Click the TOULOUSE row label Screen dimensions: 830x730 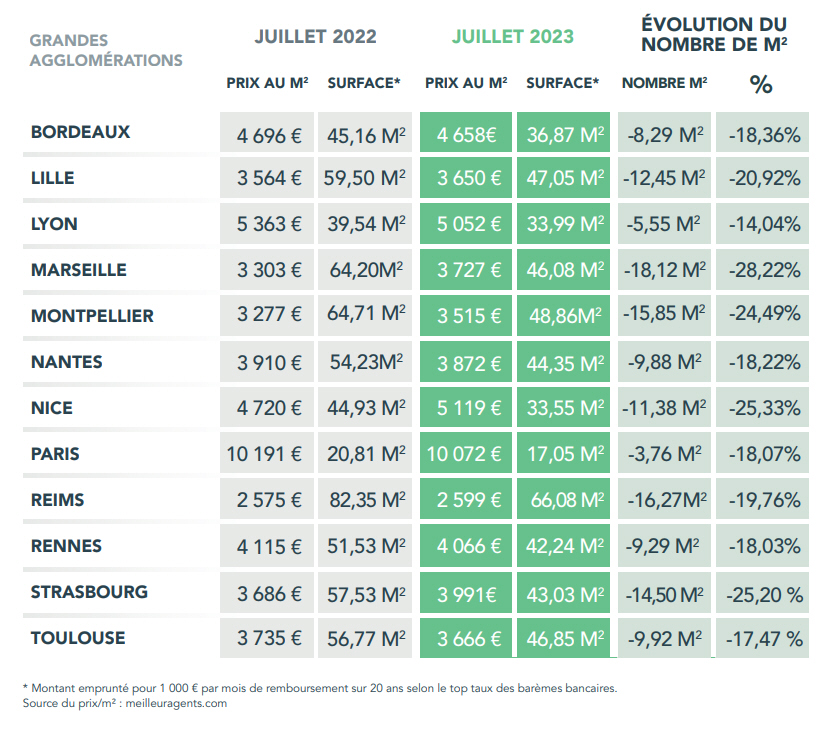(x=78, y=638)
